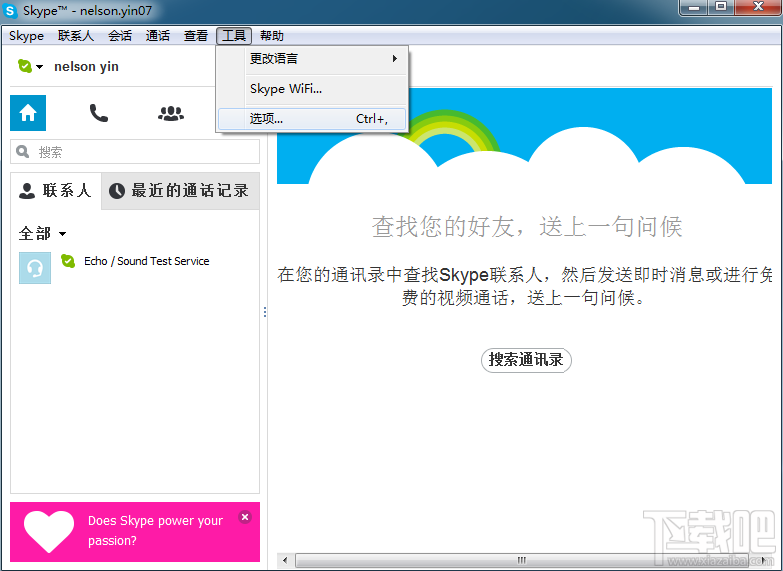Click the Echo contact avatar thumbnail
This screenshot has height=571, width=783.
point(35,268)
